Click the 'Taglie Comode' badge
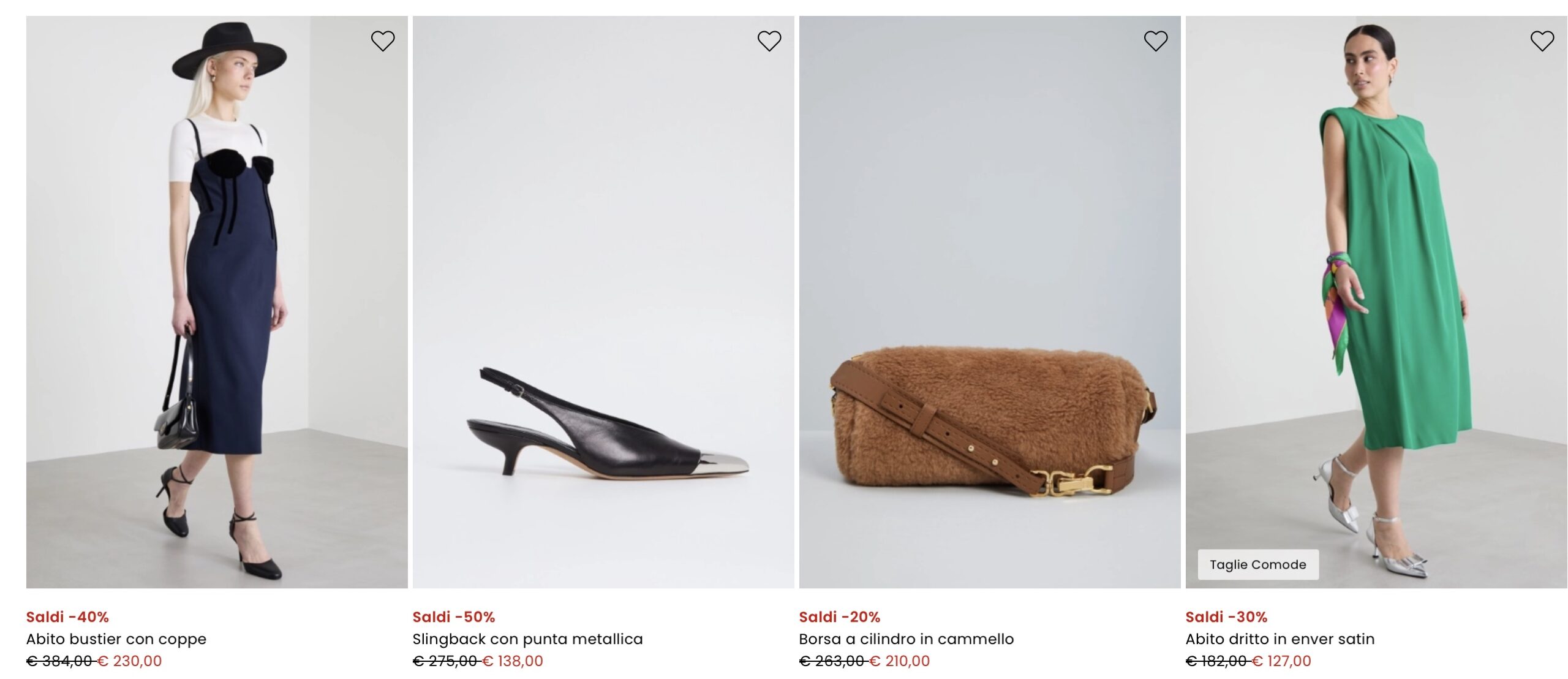 click(x=1257, y=564)
